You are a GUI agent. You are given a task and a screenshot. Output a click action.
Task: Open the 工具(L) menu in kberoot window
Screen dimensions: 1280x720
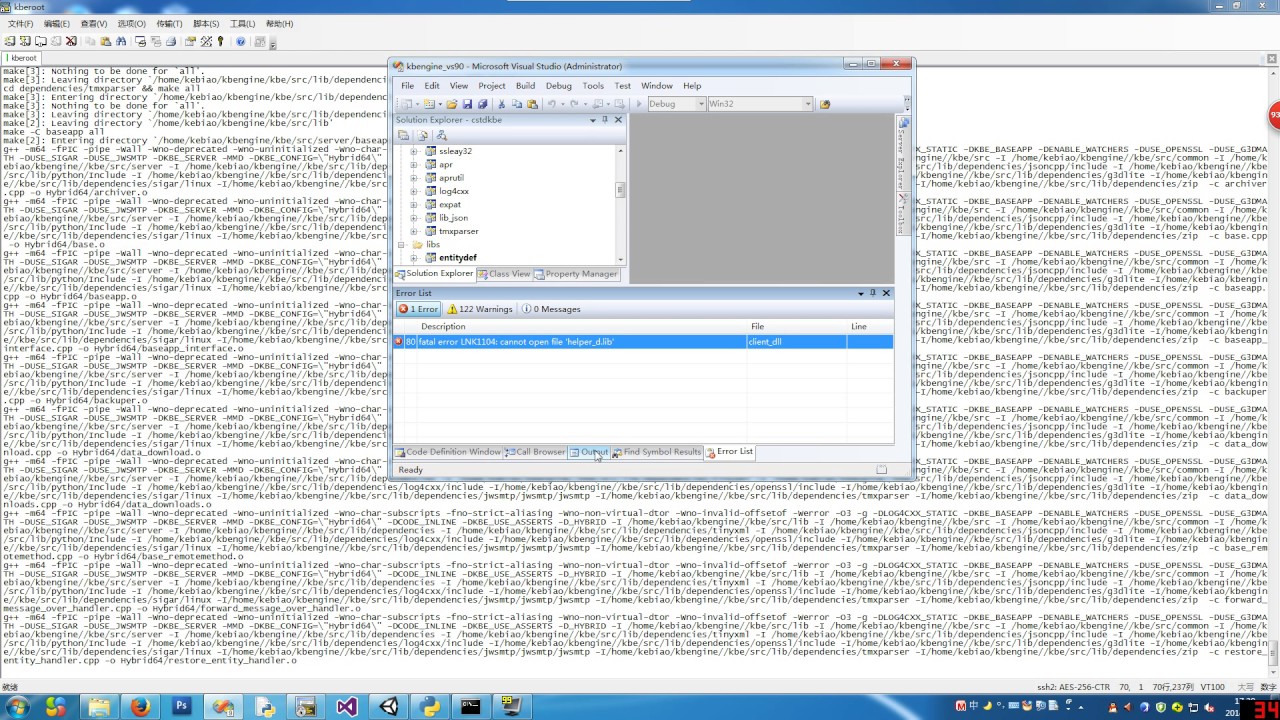[x=243, y=24]
